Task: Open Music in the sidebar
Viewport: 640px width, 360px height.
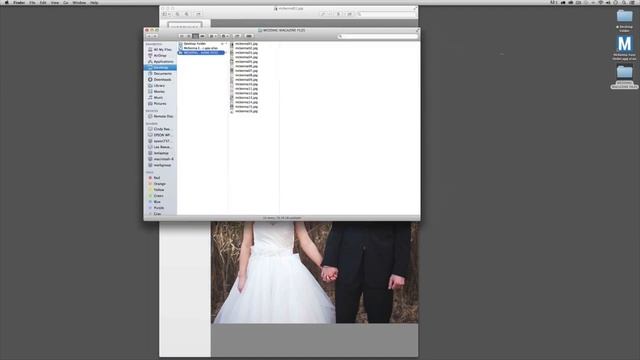Action: click(x=160, y=98)
